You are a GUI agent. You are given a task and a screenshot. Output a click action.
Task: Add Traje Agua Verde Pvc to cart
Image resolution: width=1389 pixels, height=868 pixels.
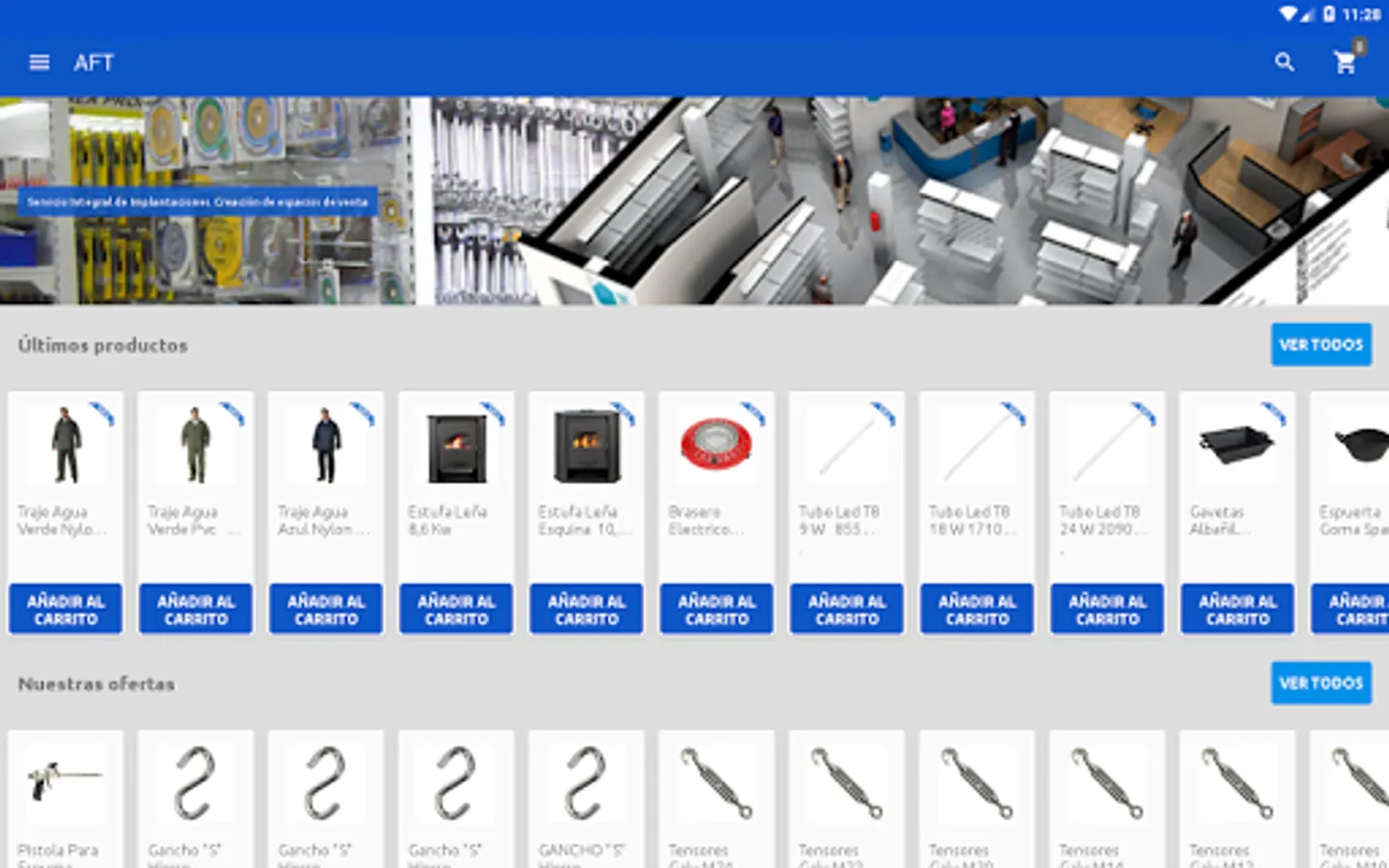pyautogui.click(x=196, y=610)
